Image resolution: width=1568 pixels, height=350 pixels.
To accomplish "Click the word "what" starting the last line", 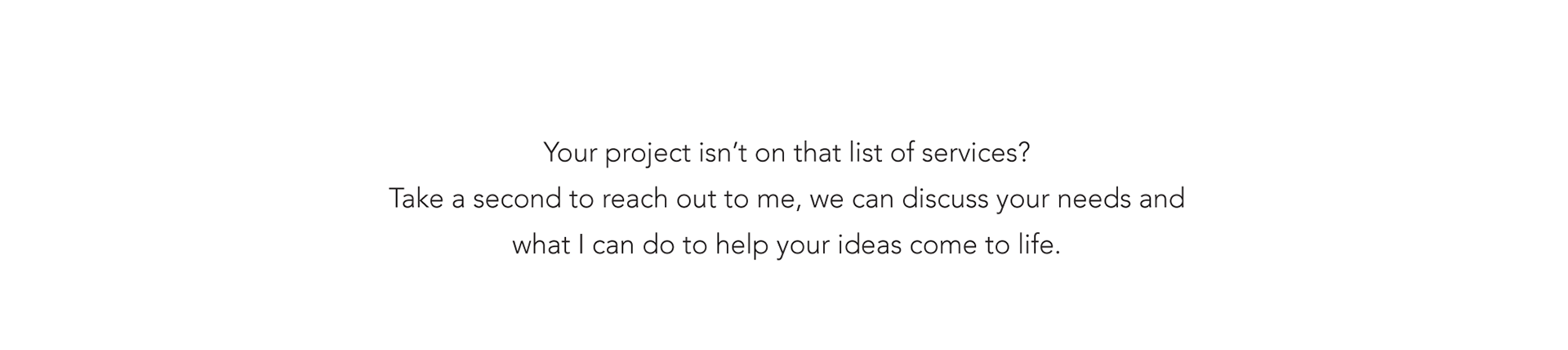I will coord(541,245).
